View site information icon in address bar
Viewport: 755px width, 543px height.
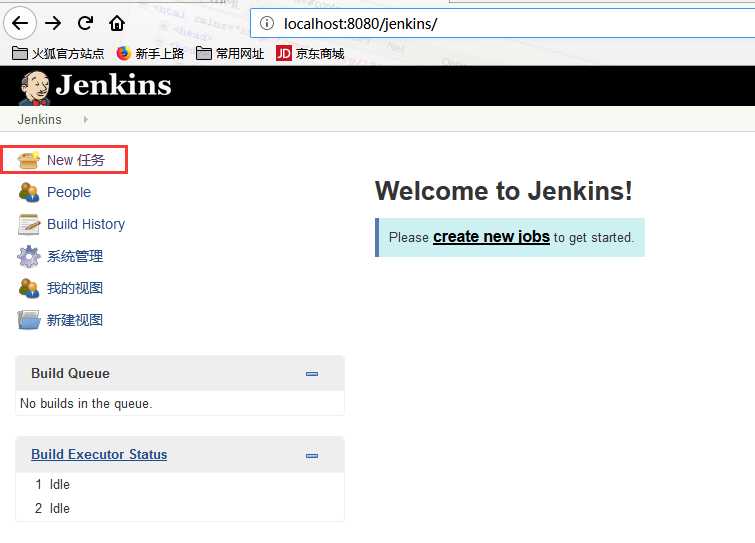267,23
